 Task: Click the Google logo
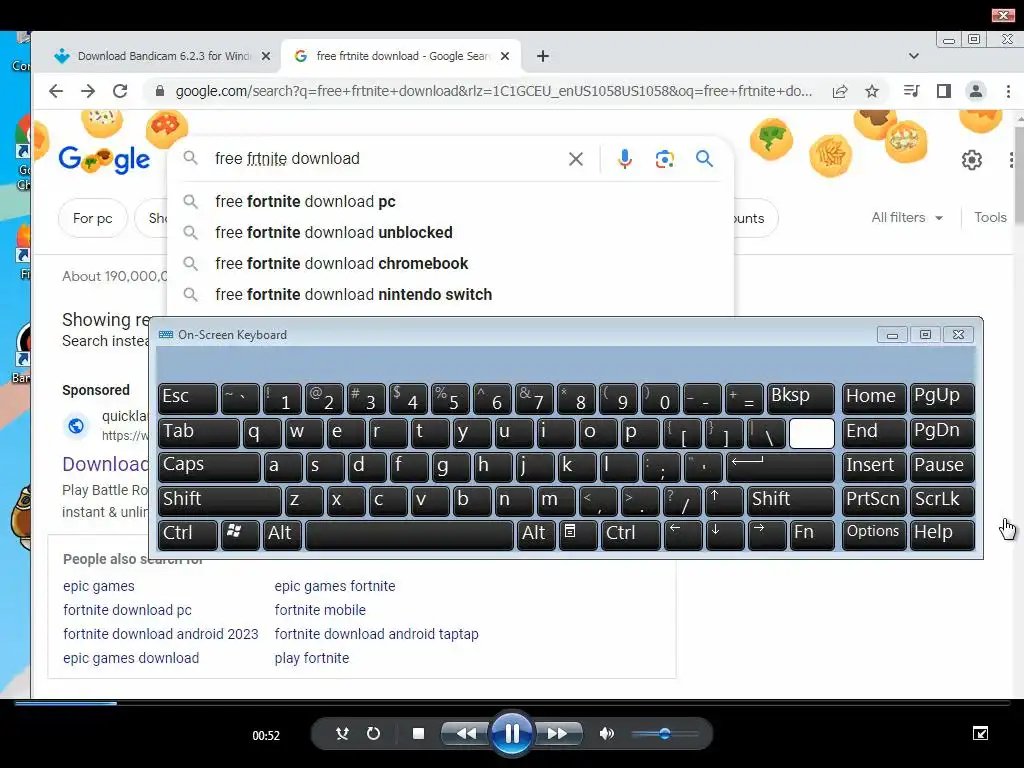[104, 159]
